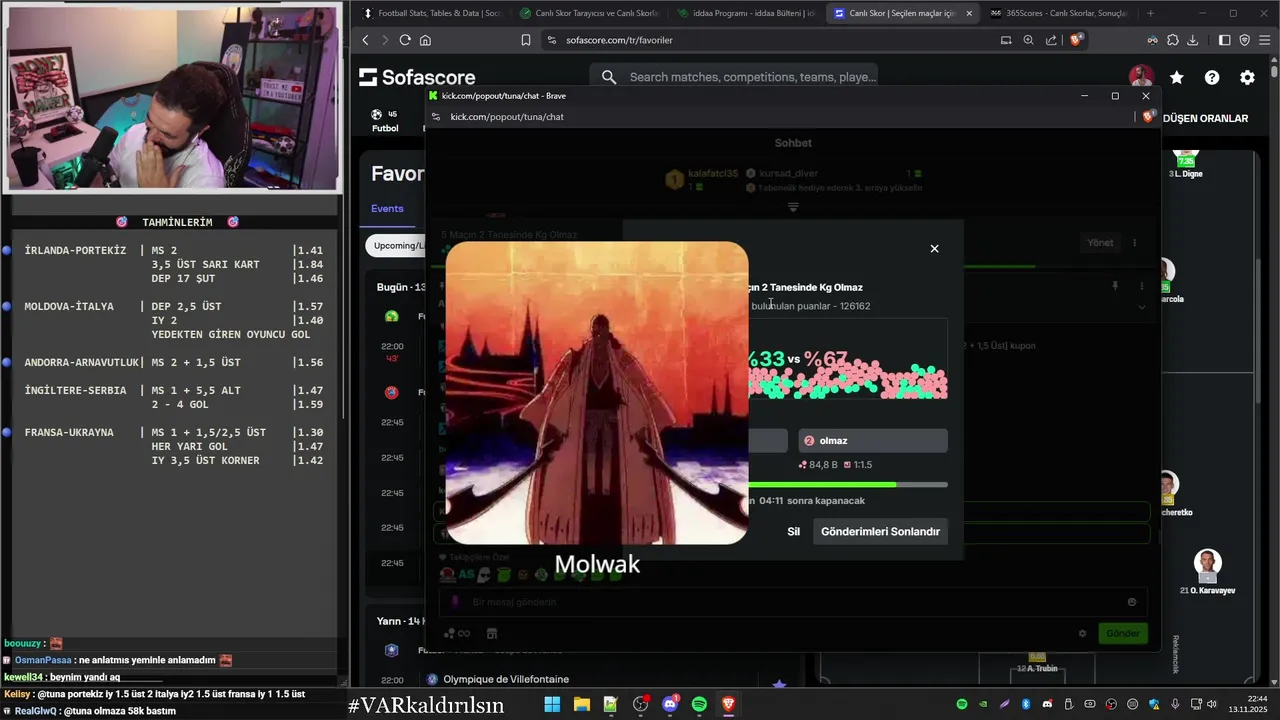Screen dimensions: 1280x720
Task: Click the Sofascore profile avatar
Action: [1141, 77]
